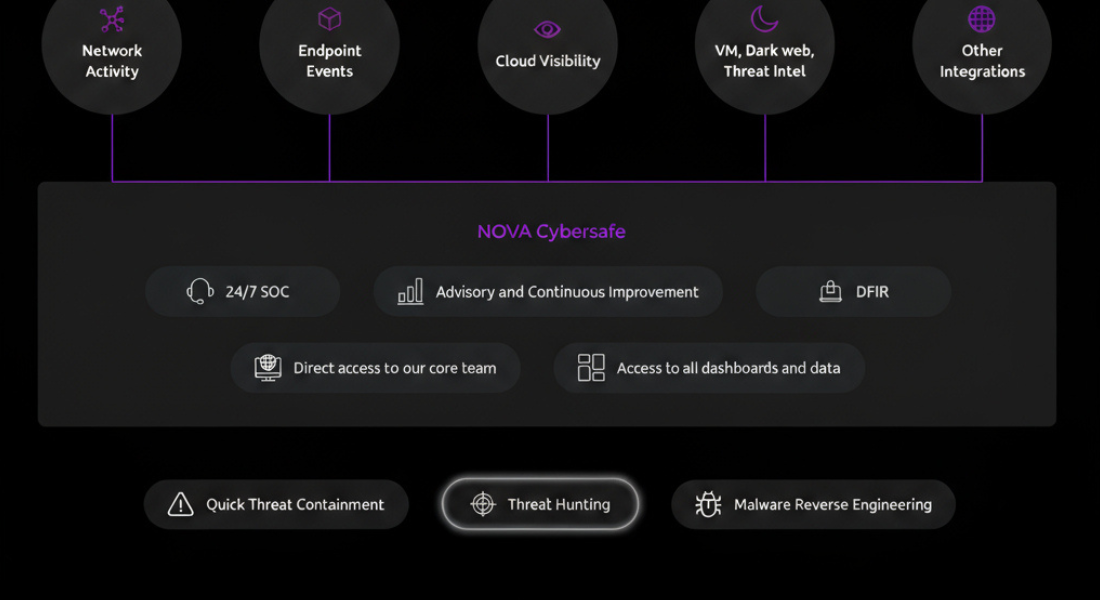Click the 24/7 SOC headset icon
Screen dimensions: 1100x600
click(200, 292)
